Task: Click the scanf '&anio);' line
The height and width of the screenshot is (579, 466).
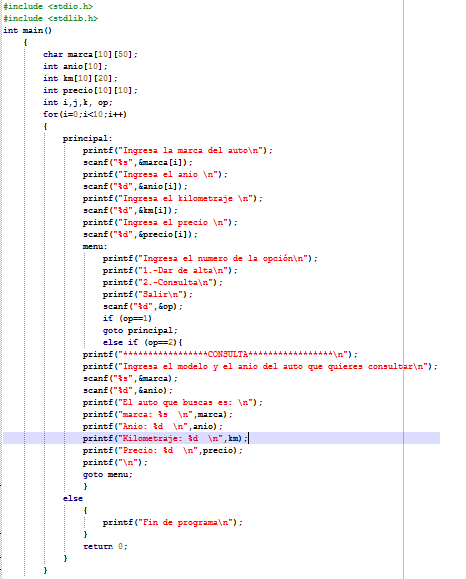Action: coord(128,390)
